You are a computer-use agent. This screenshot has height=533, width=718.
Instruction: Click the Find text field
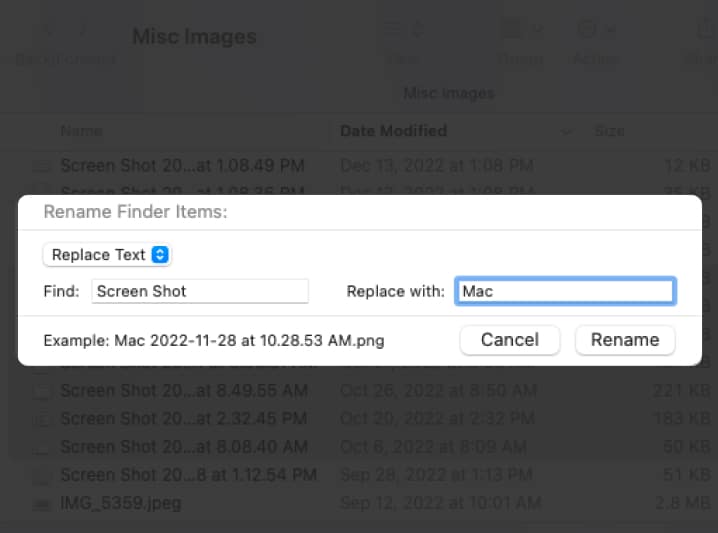[200, 291]
